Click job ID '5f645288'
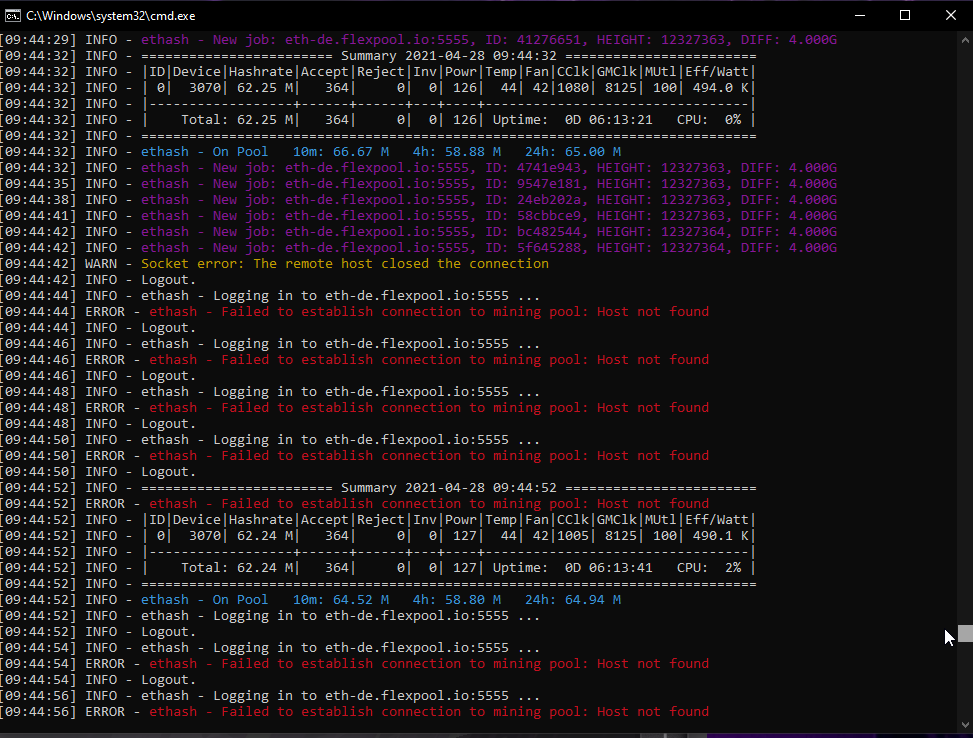973x738 pixels. point(549,248)
